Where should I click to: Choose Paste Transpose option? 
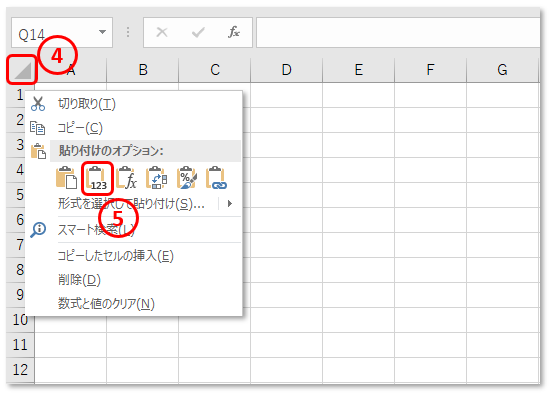(156, 178)
